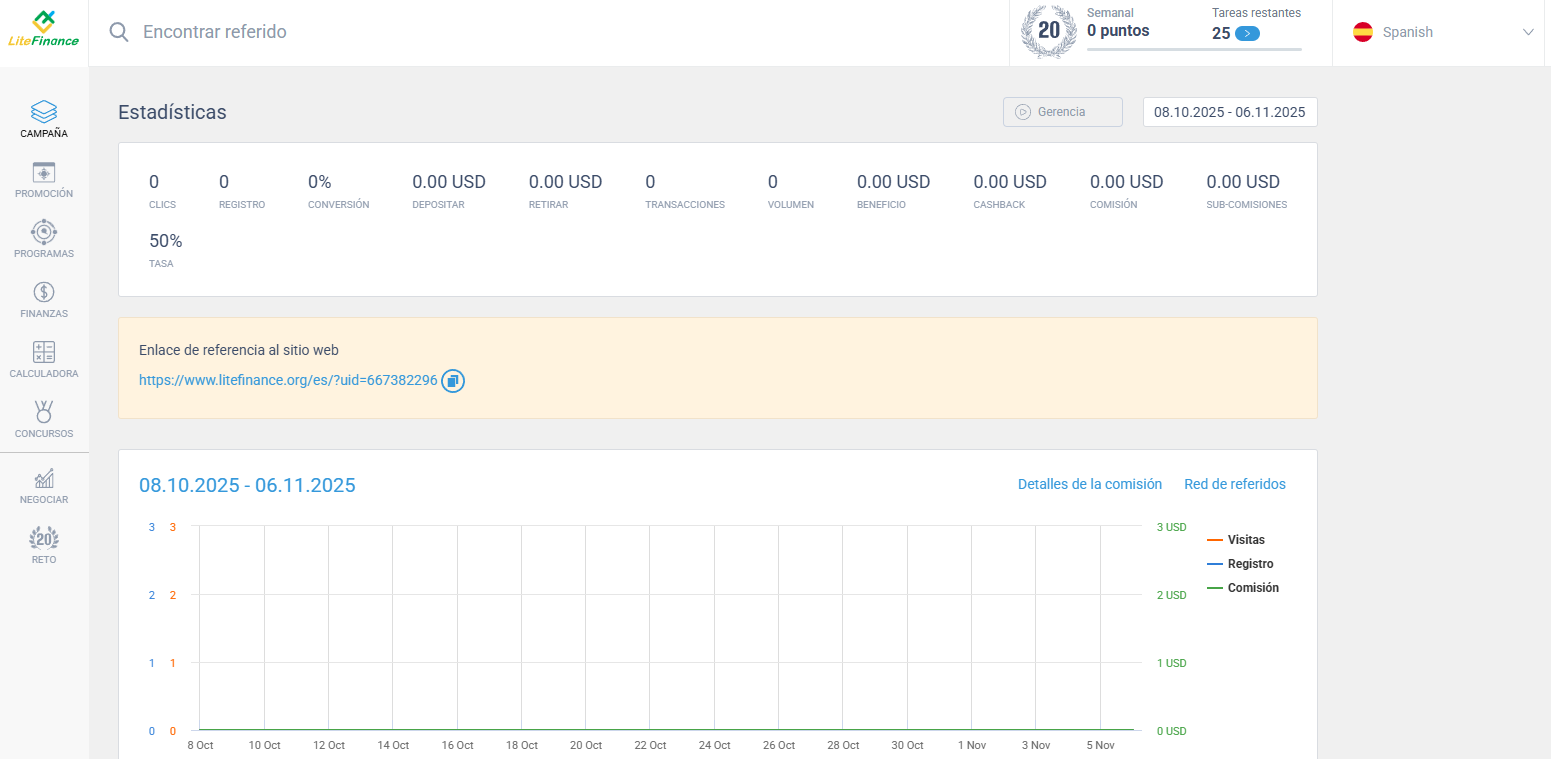
Task: Open the Finanzas sidebar section
Action: [44, 300]
